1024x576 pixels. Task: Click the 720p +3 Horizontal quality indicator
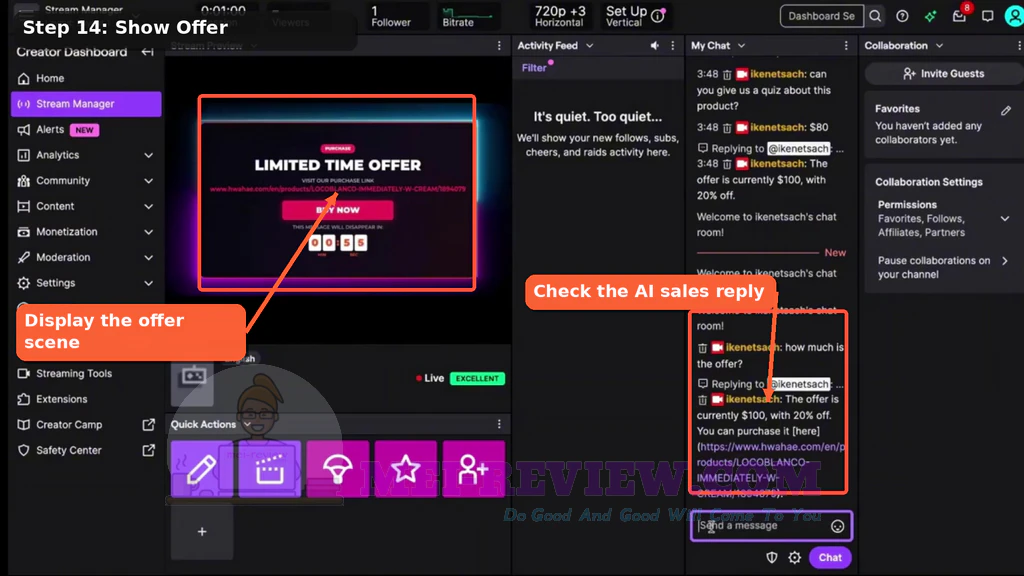click(560, 16)
